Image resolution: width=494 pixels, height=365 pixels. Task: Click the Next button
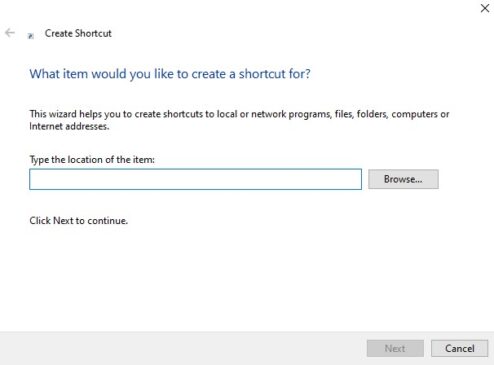tap(395, 348)
